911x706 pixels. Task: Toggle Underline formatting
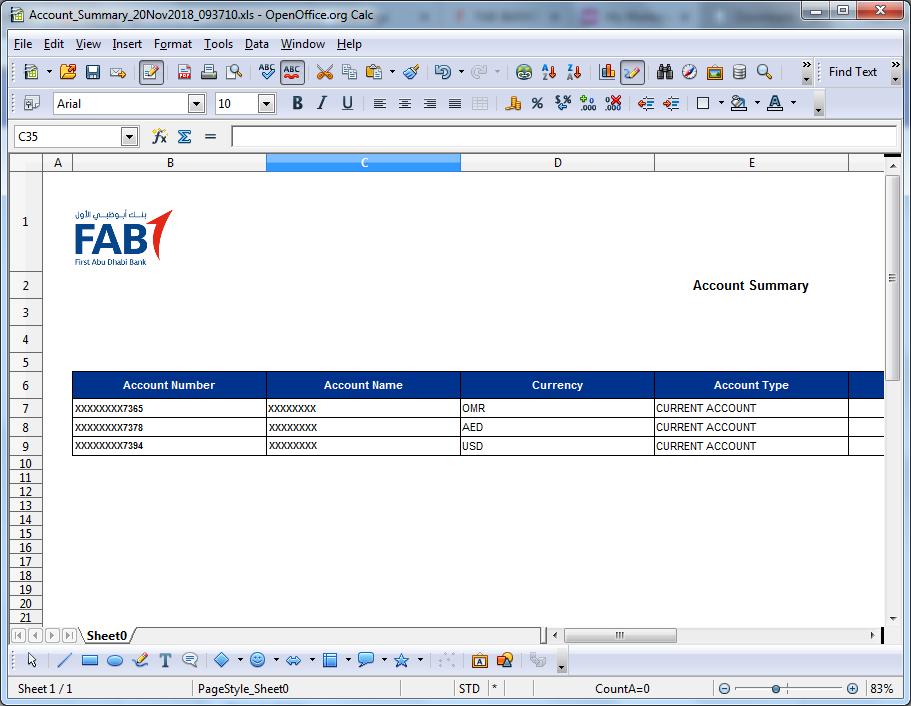point(347,103)
